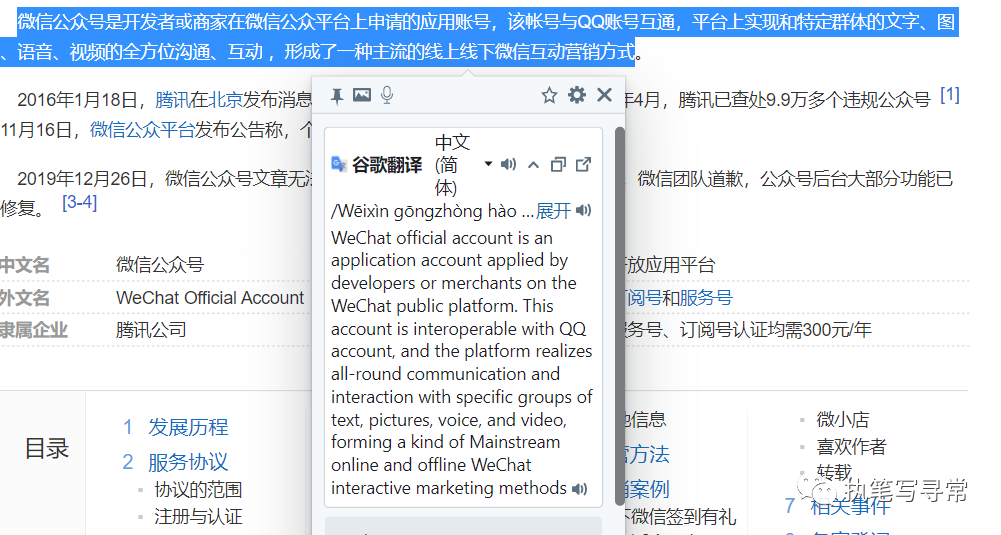
Task: Collapse the 谷歌翻译 result panel
Action: (x=533, y=165)
